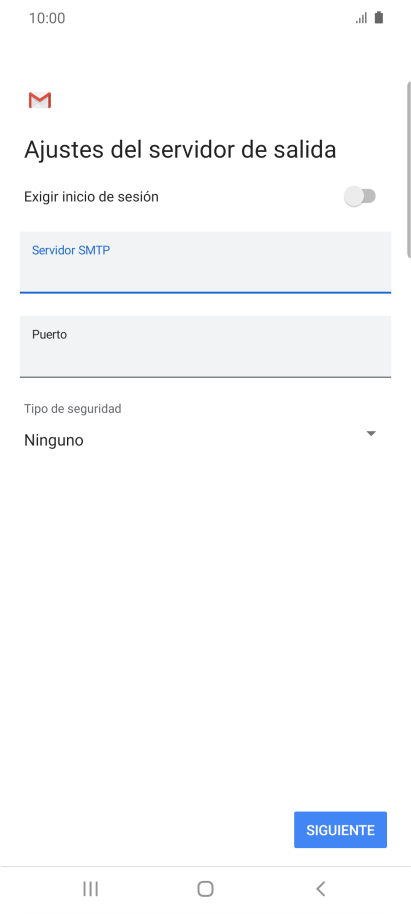The width and height of the screenshot is (411, 914).
Task: Tap the battery status icon
Action: pos(379,17)
